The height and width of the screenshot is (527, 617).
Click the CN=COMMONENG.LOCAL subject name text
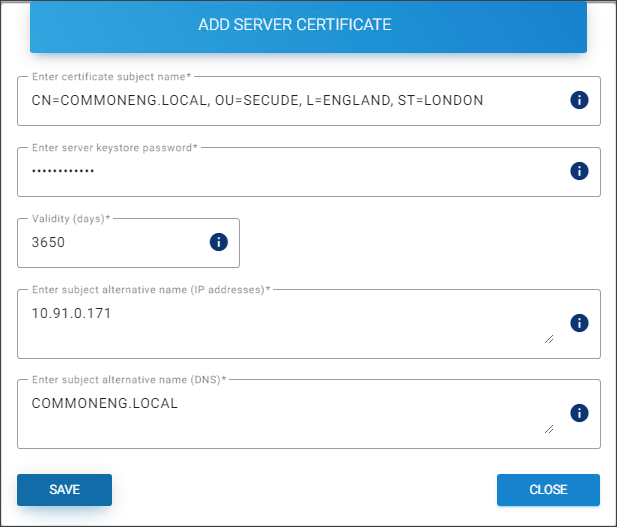click(x=257, y=100)
